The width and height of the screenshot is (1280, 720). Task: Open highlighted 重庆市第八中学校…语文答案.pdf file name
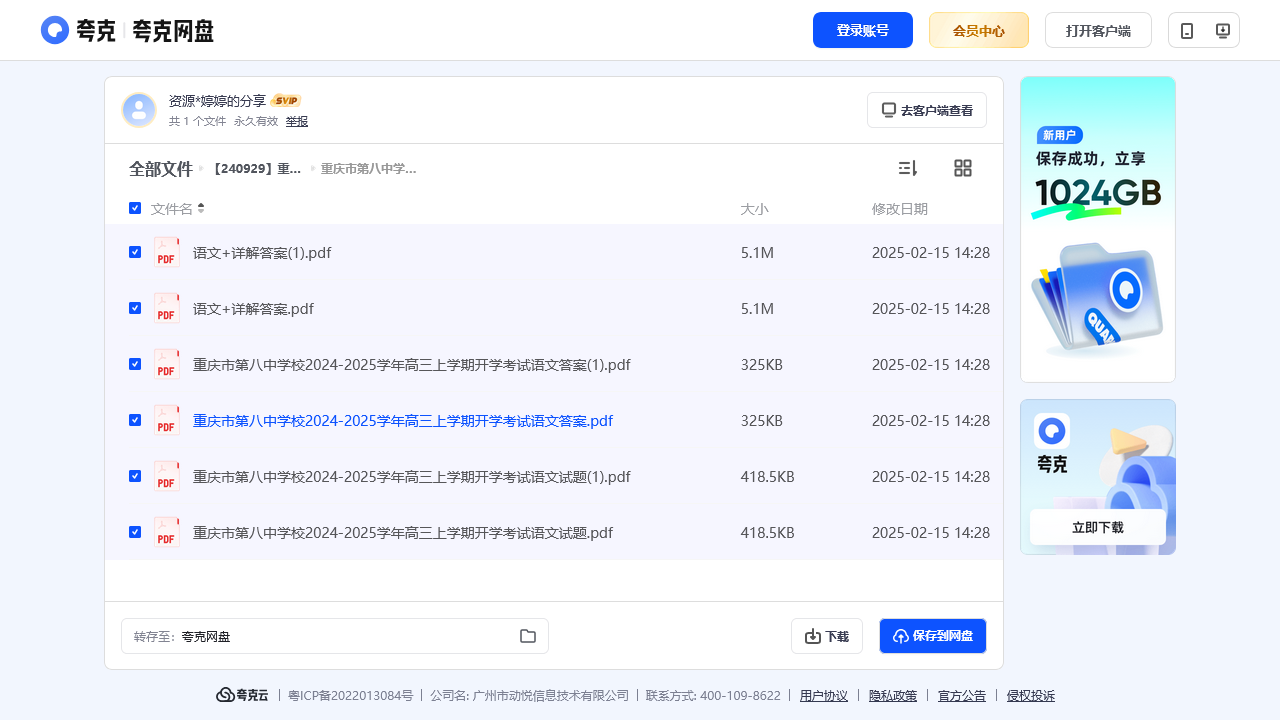[403, 421]
